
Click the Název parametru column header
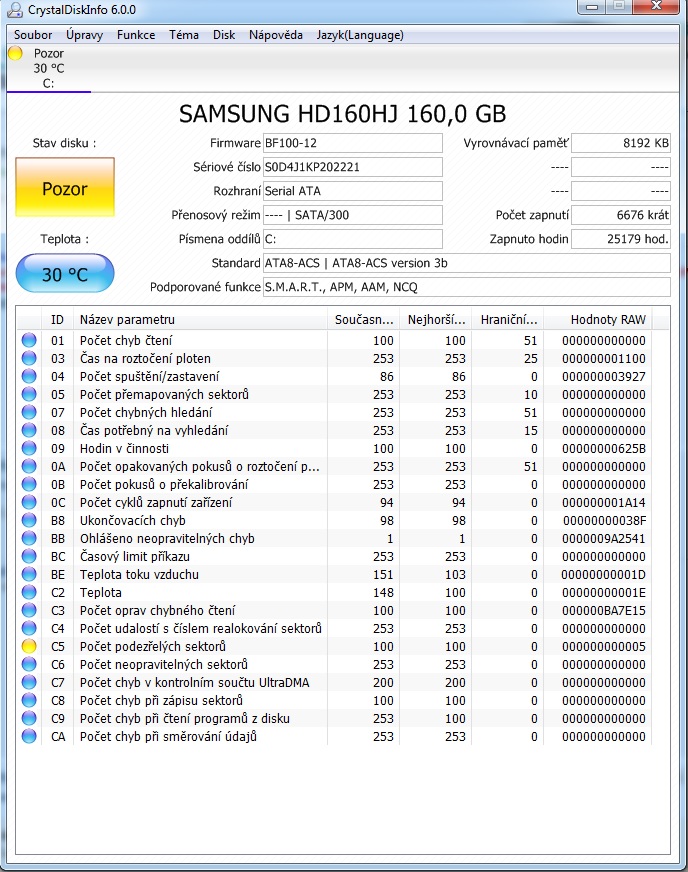[x=200, y=320]
